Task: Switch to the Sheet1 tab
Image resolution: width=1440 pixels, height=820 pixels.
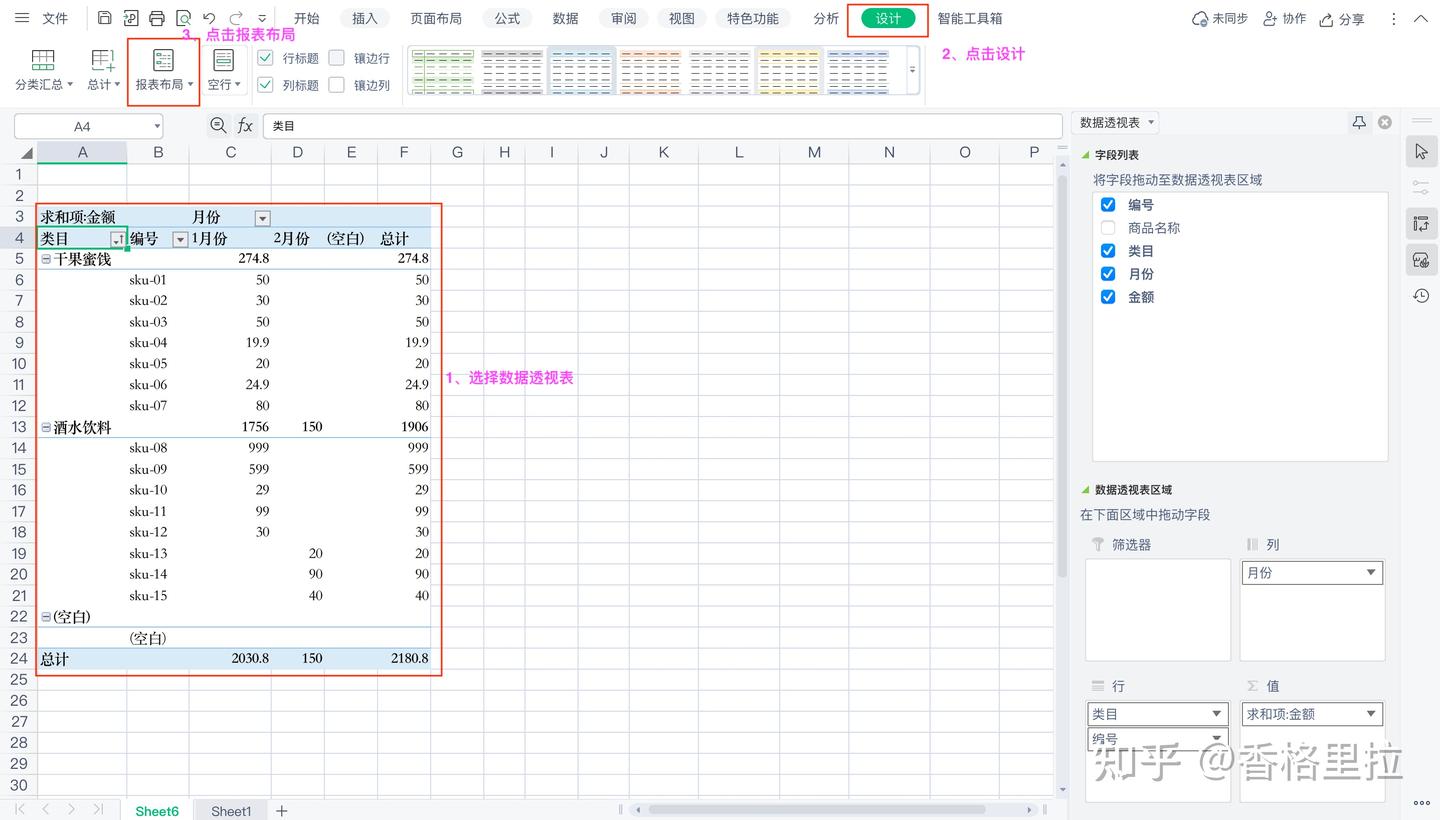Action: 231,811
